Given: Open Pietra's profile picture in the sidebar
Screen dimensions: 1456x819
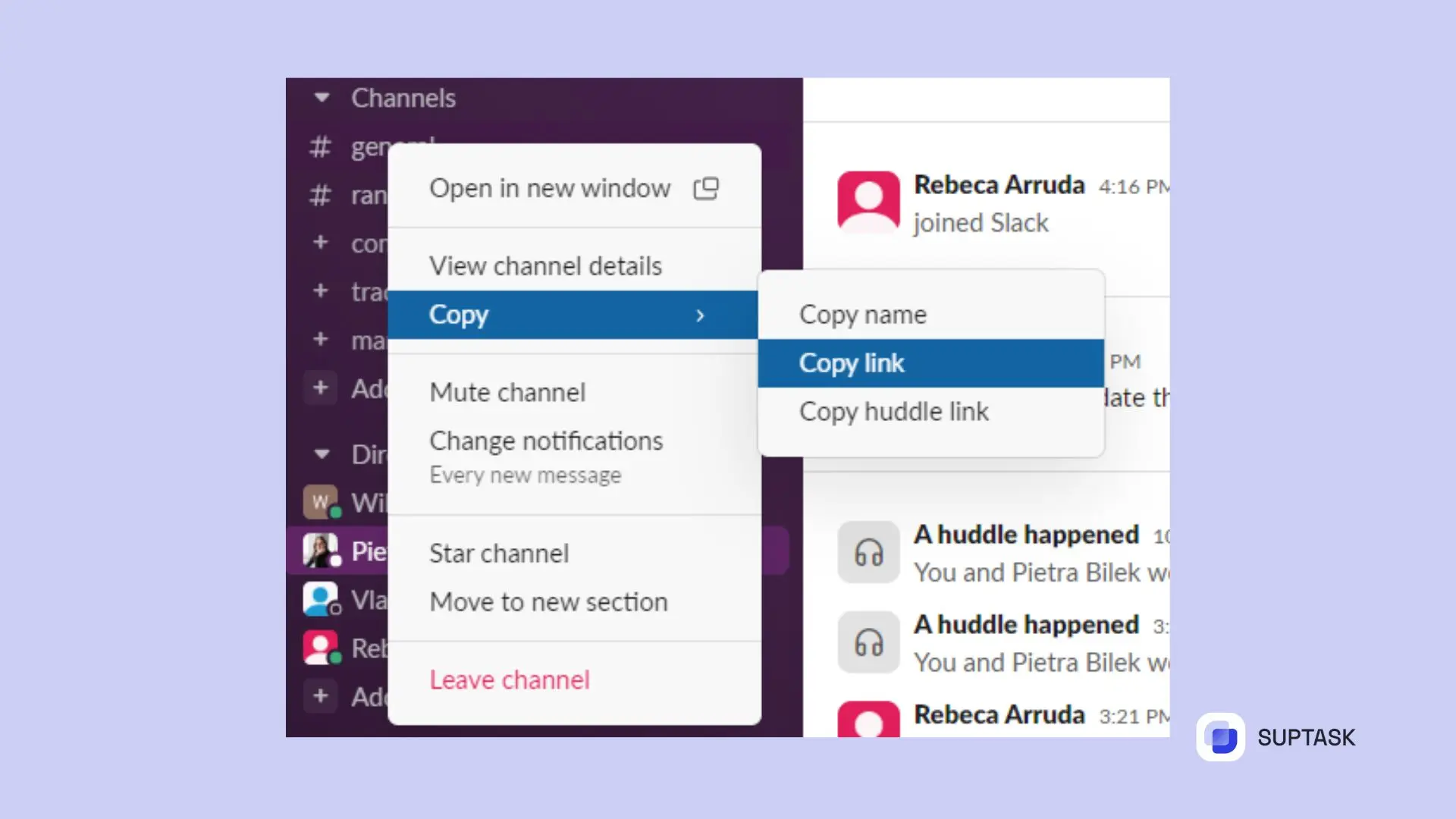Looking at the screenshot, I should pos(321,551).
